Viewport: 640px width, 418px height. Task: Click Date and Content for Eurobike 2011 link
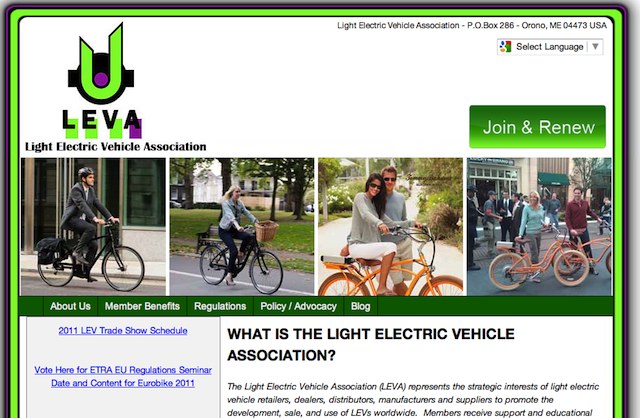[123, 383]
